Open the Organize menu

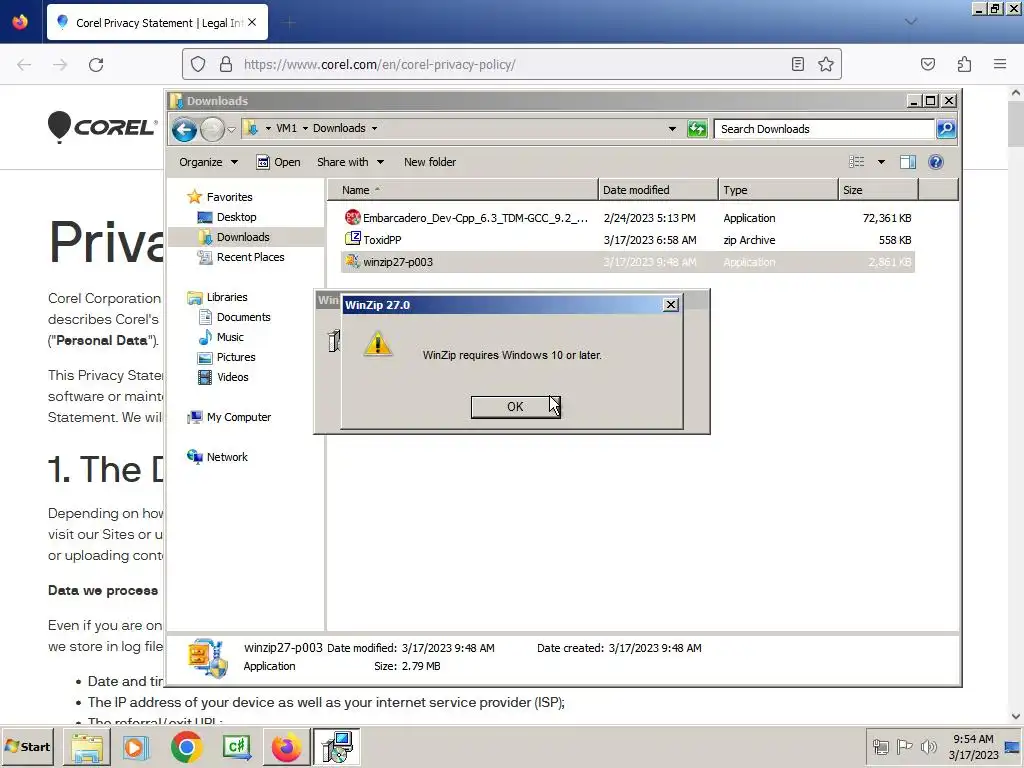[x=208, y=162]
